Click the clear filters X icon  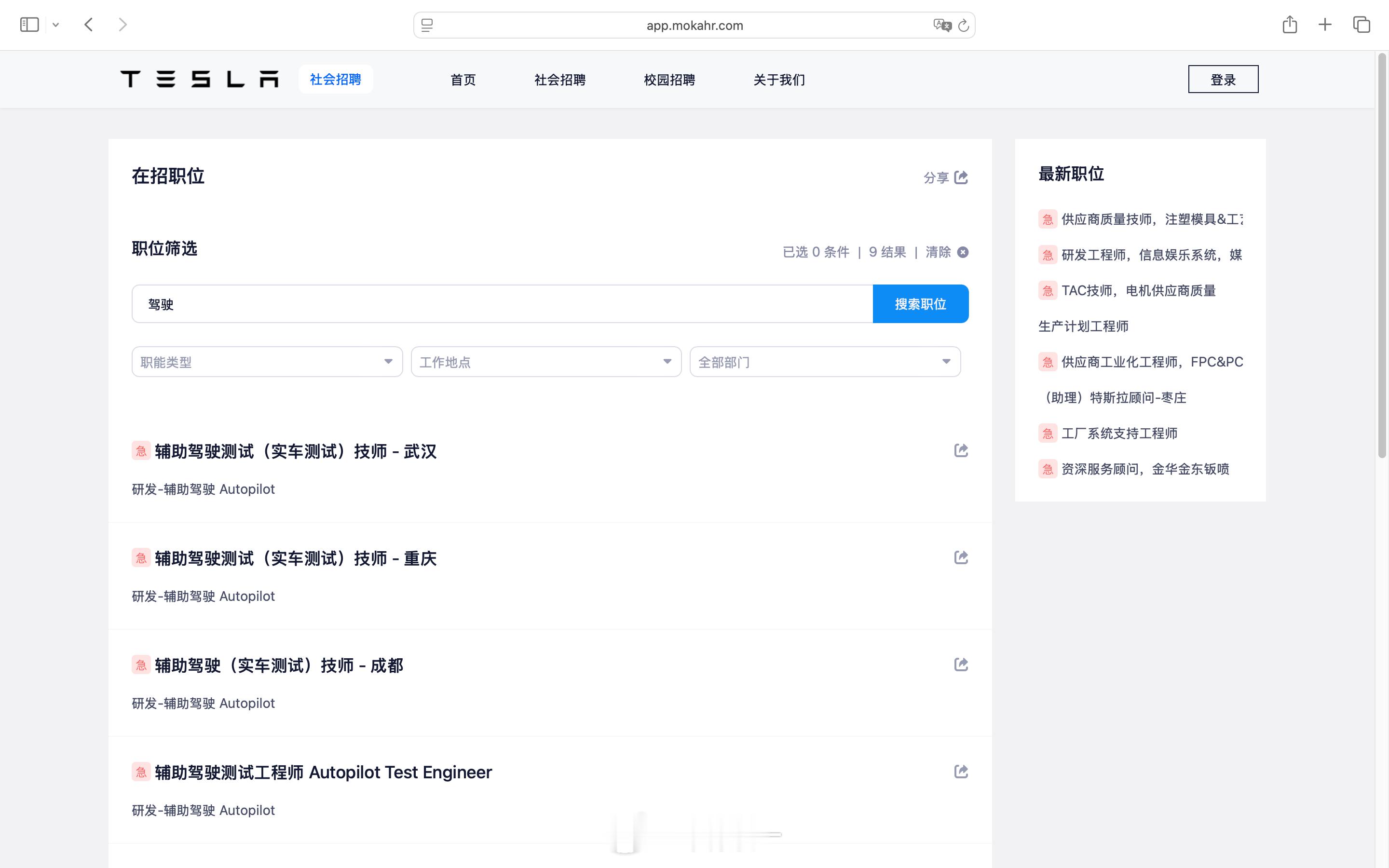[x=963, y=252]
